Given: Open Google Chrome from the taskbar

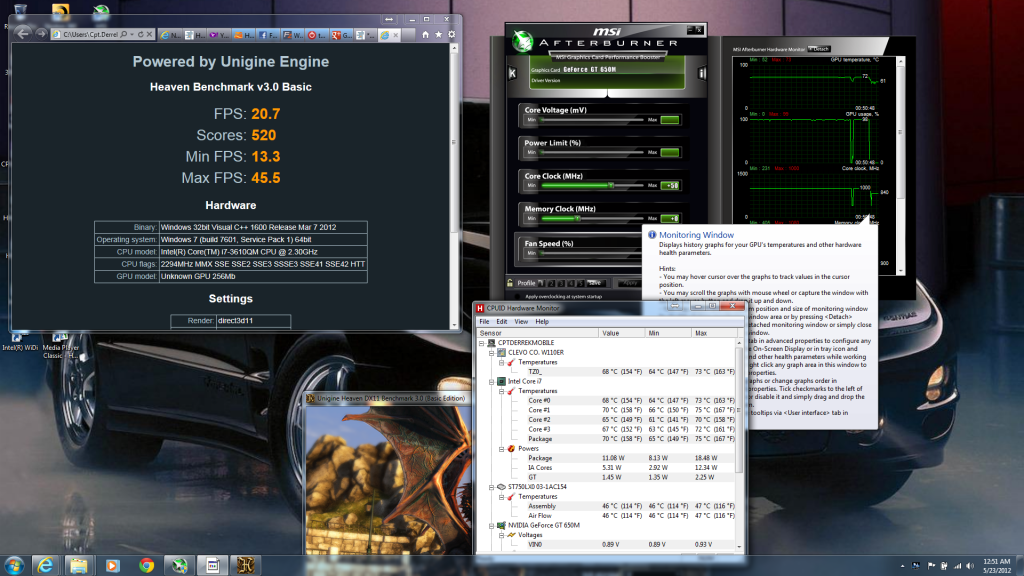Looking at the screenshot, I should click(x=146, y=565).
